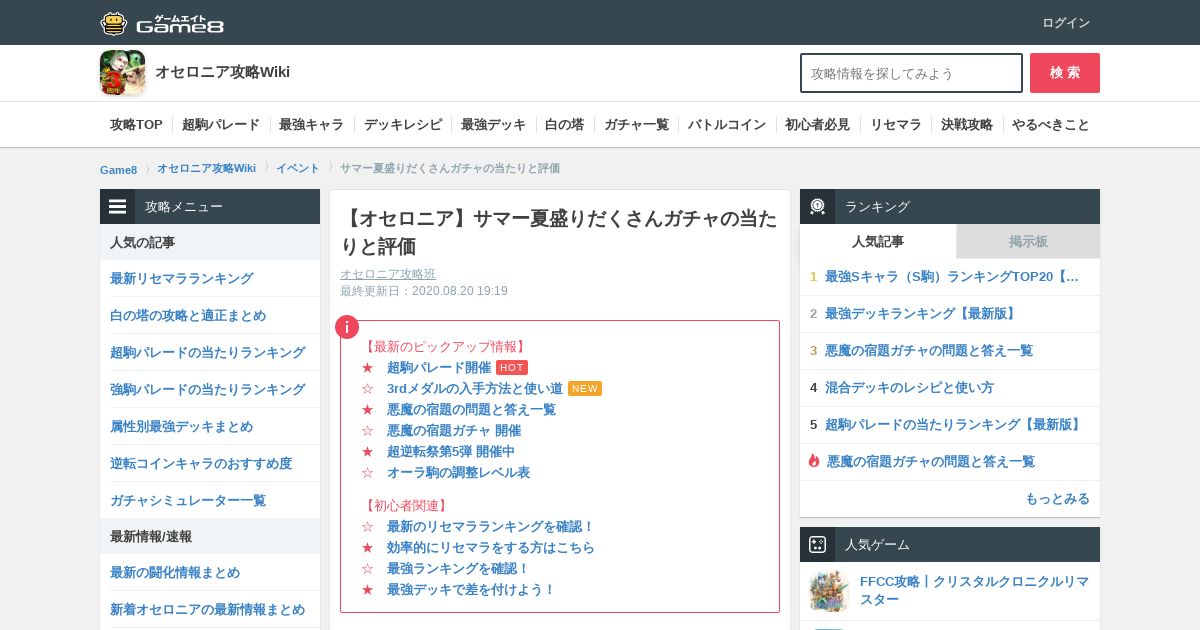Open オーラ駒の調整レベル表 link
This screenshot has width=1200, height=630.
tap(458, 472)
